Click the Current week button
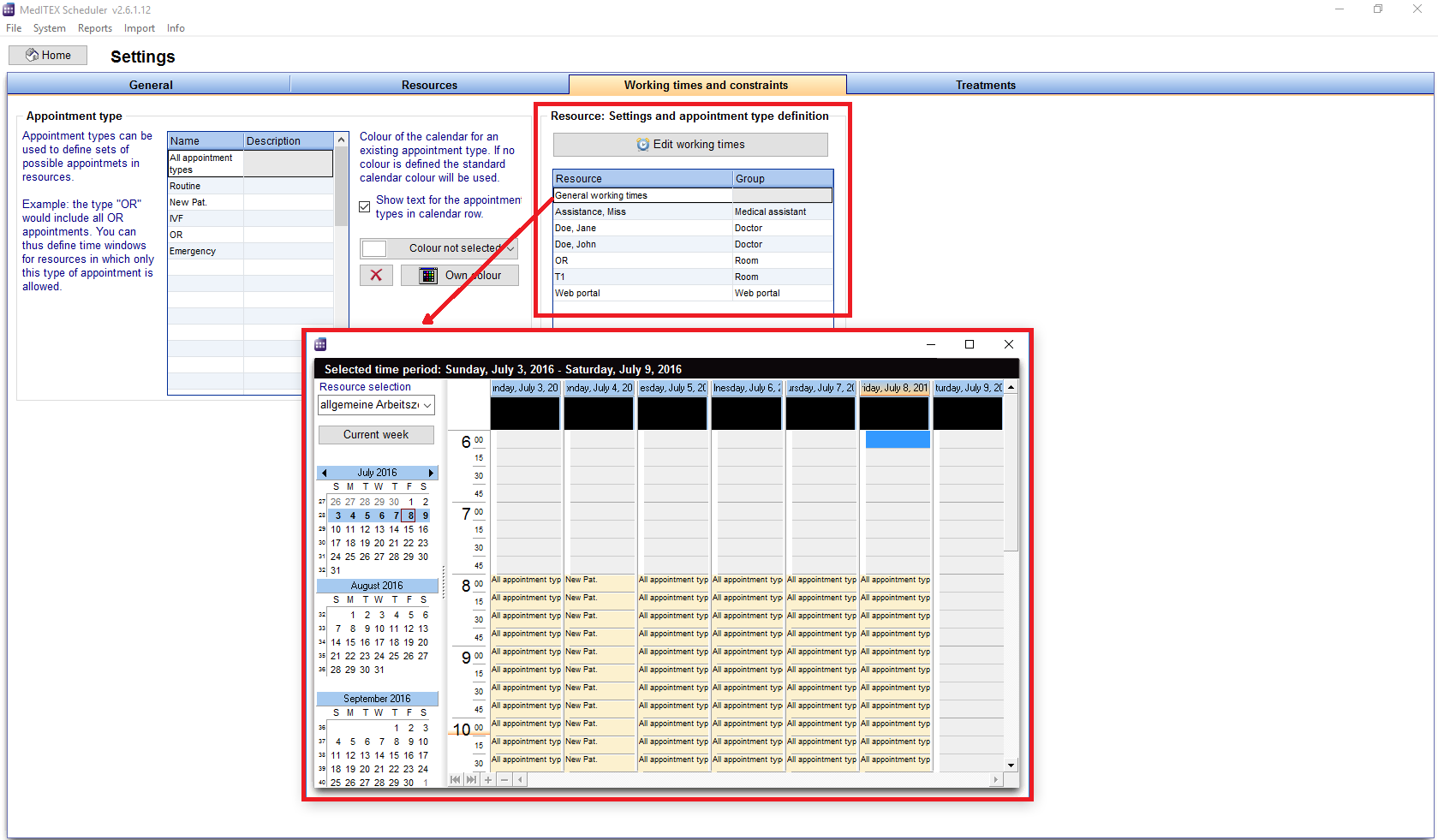1438x840 pixels. point(376,435)
